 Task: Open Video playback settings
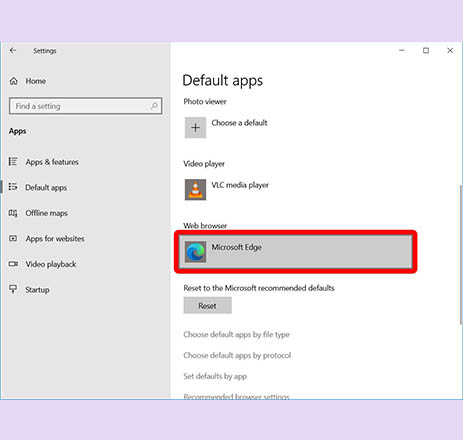coord(51,264)
